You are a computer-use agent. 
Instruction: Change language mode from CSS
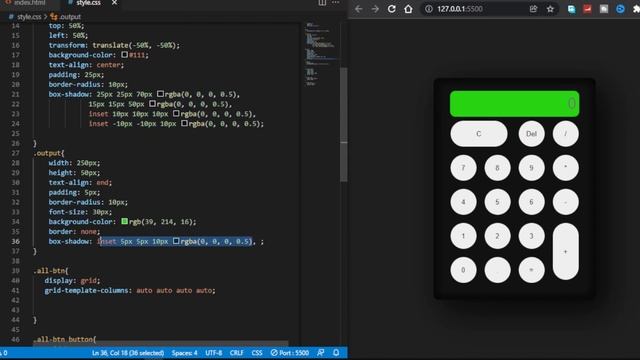(257, 353)
